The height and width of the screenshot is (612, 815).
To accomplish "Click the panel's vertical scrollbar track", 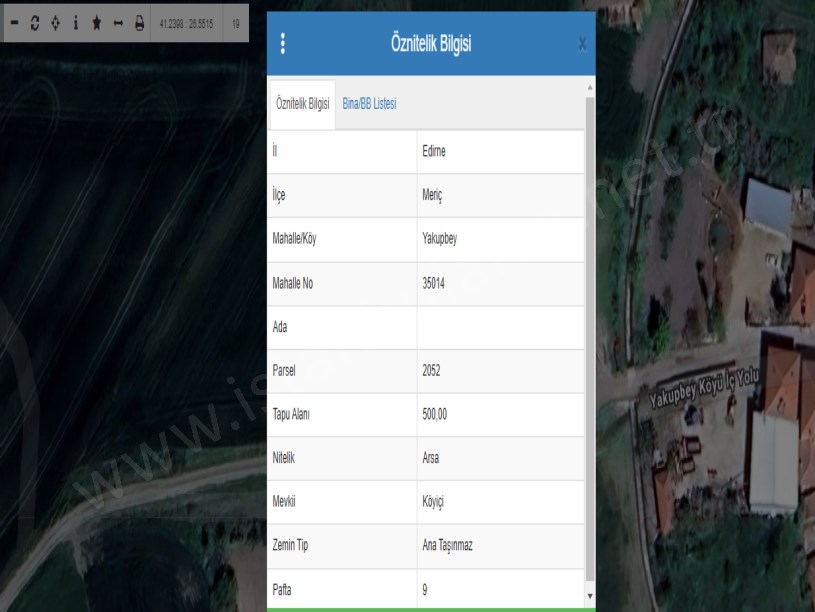I will pos(589,340).
